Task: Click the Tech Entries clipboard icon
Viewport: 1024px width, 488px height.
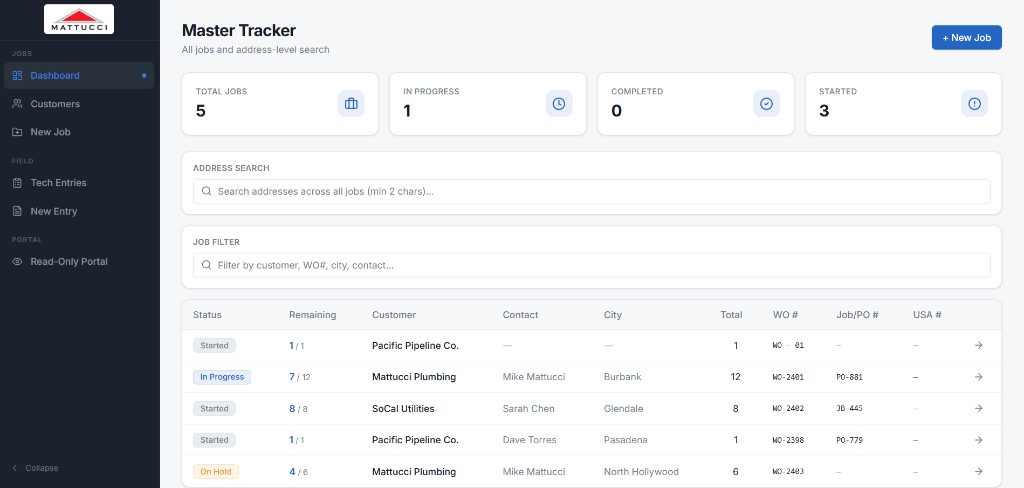Action: 18,183
